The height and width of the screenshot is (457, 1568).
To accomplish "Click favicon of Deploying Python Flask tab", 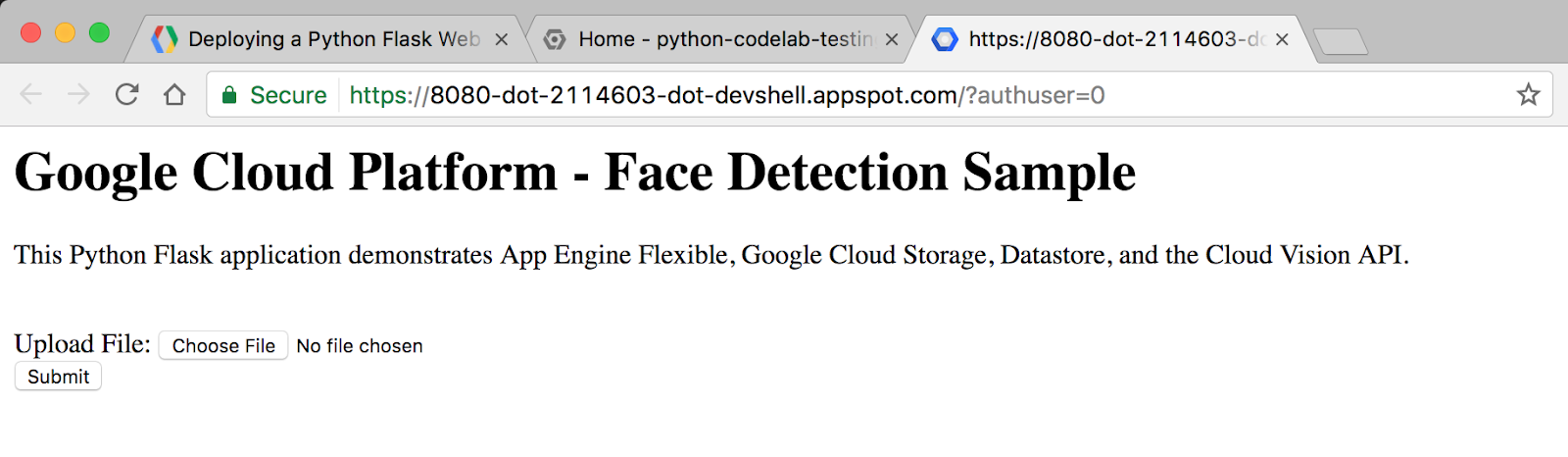I will (x=165, y=39).
